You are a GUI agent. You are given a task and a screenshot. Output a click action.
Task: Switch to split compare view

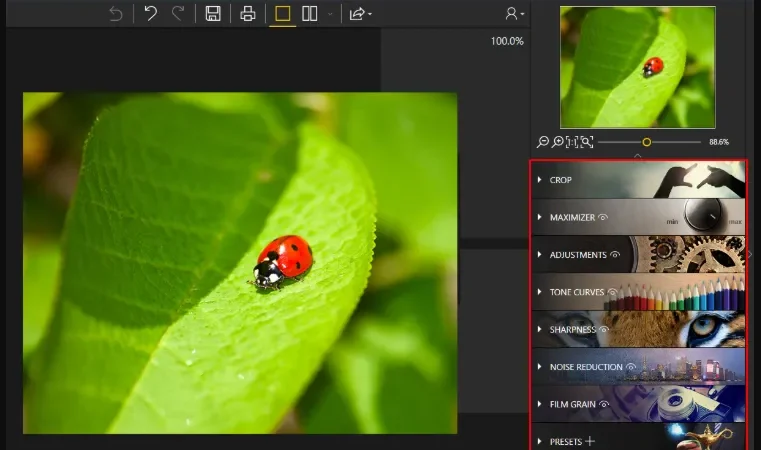(x=310, y=14)
